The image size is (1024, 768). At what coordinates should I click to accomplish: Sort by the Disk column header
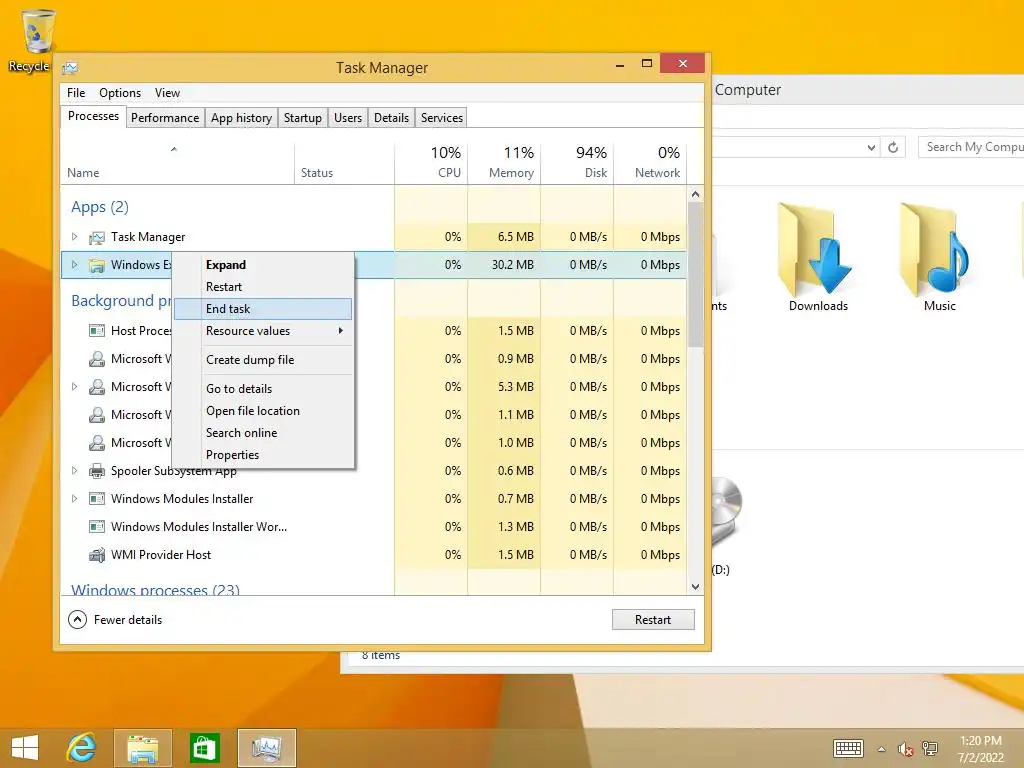(578, 162)
